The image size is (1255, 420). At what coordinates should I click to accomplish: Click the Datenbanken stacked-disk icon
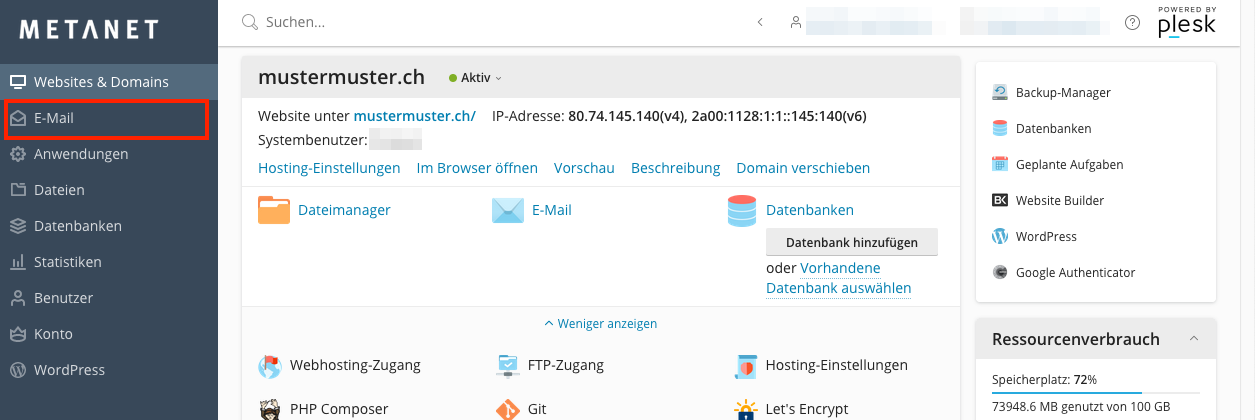coord(742,210)
